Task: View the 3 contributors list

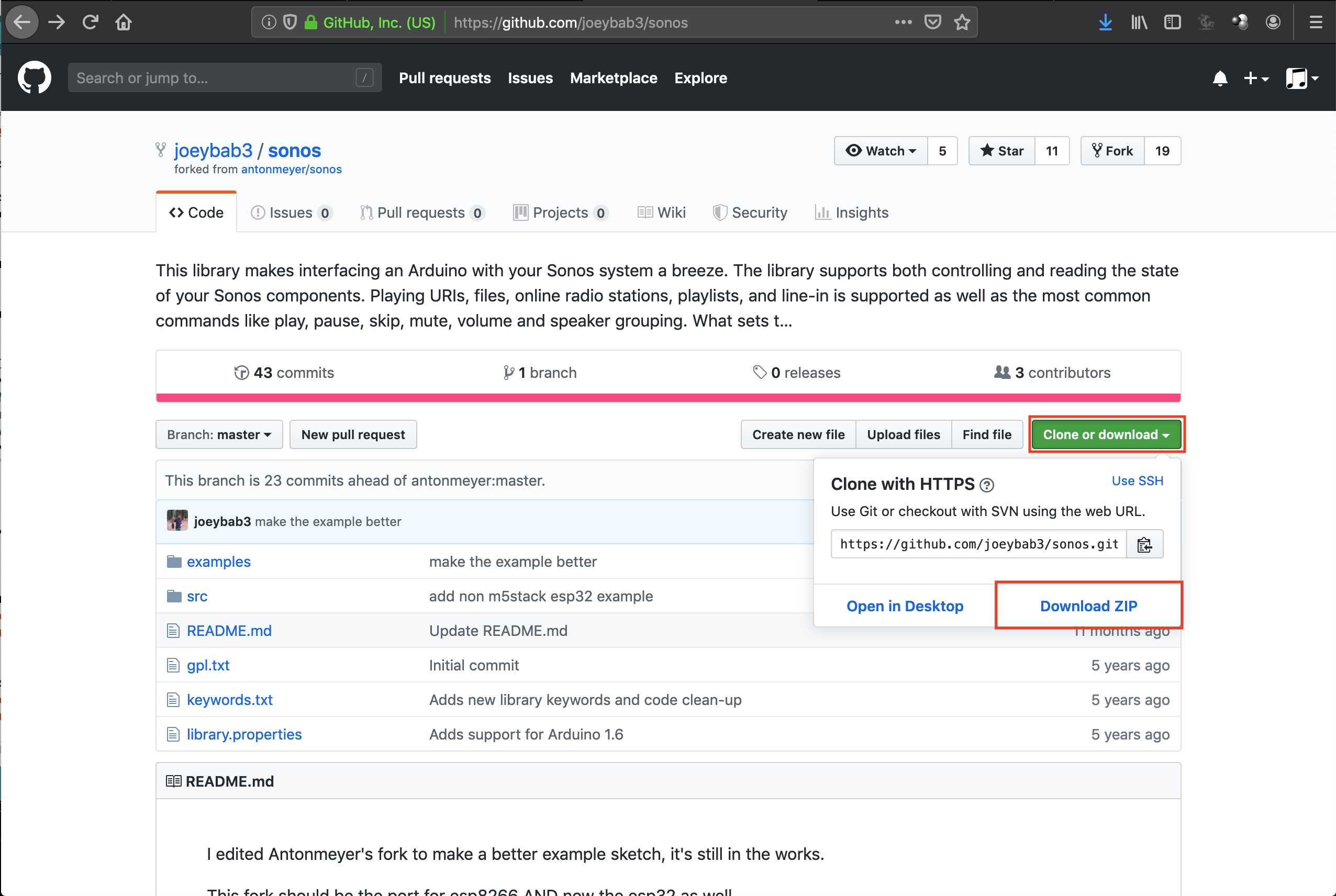Action: pos(1053,373)
